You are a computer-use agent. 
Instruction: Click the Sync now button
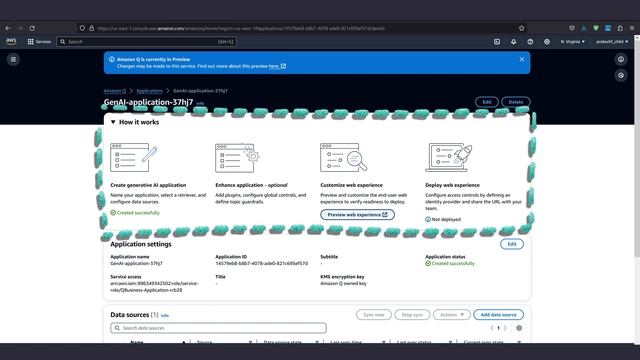[x=374, y=315]
